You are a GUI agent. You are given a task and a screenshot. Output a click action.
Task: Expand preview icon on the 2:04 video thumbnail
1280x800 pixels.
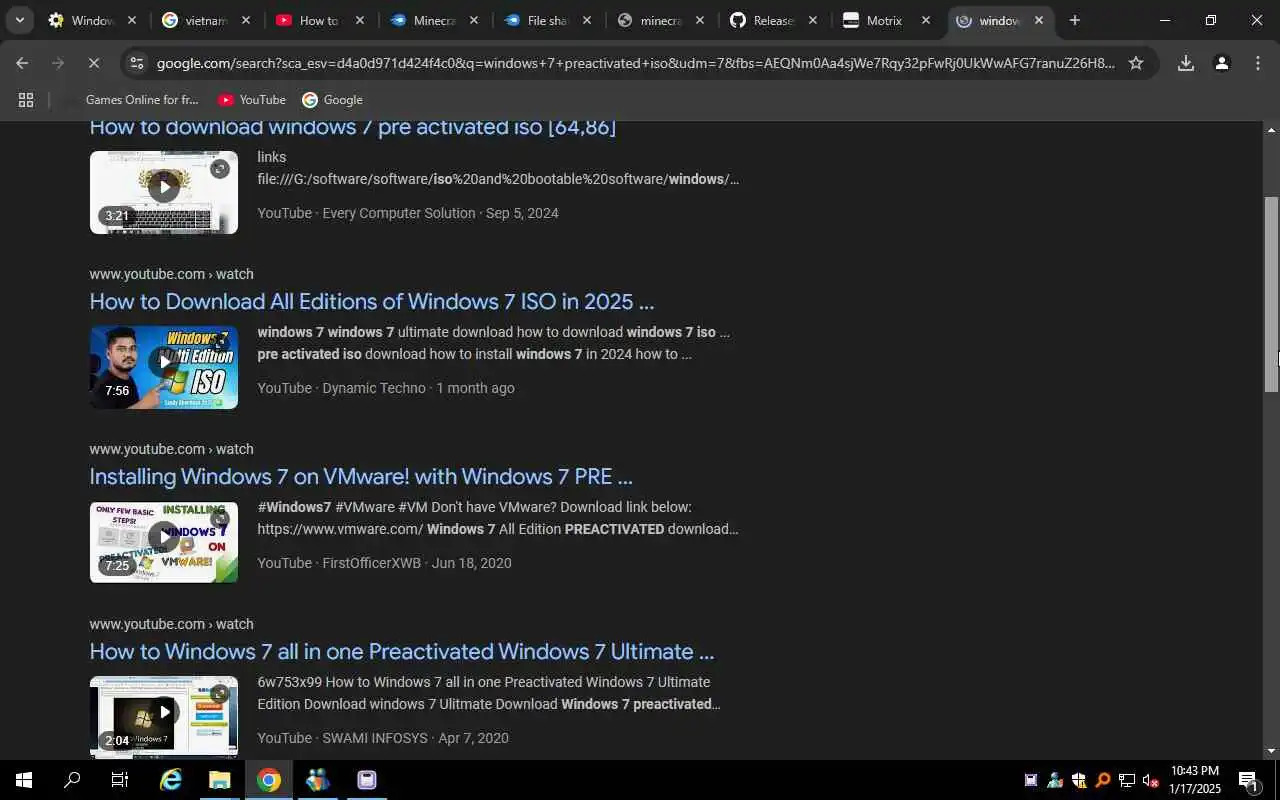[220, 694]
